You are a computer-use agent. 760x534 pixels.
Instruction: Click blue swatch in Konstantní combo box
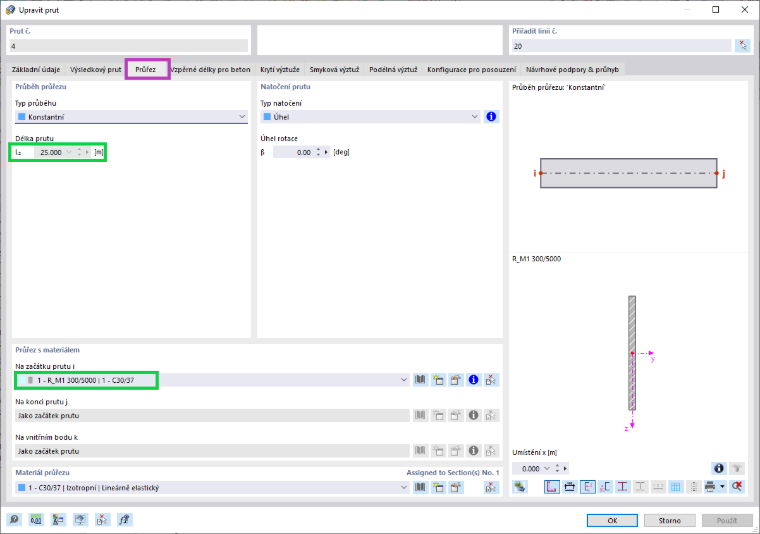[21, 117]
